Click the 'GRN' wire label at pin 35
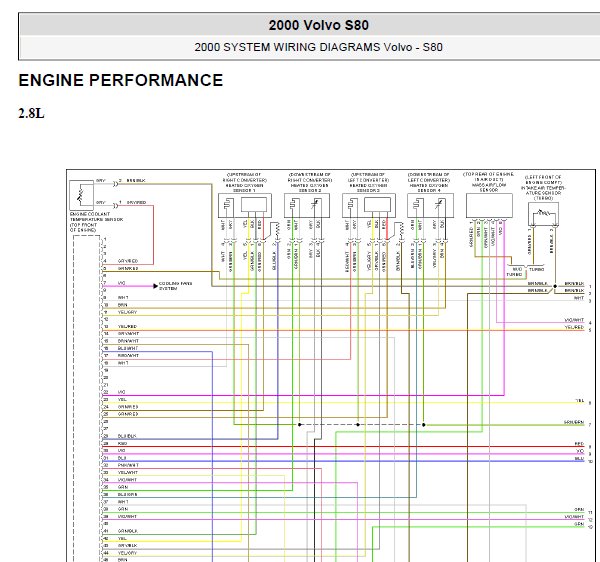600x562 pixels. click(x=122, y=487)
